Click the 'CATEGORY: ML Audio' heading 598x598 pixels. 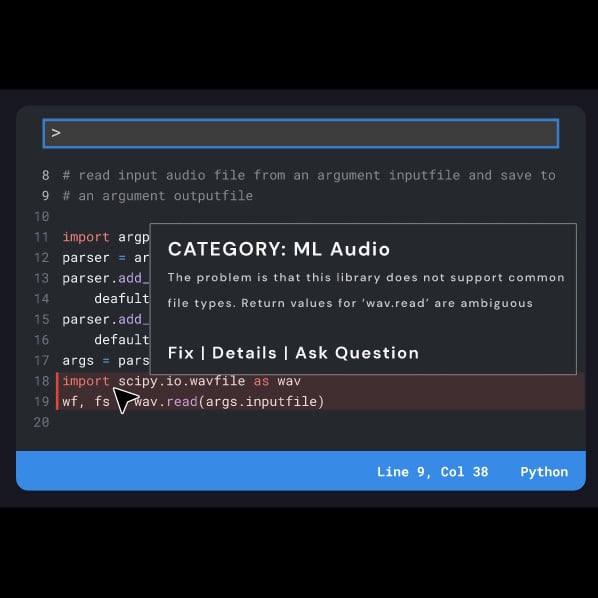coord(279,249)
